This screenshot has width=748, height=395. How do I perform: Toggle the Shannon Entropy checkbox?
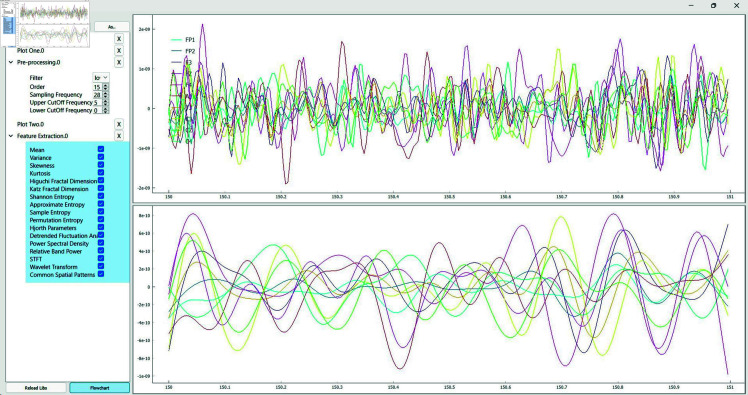pos(101,197)
